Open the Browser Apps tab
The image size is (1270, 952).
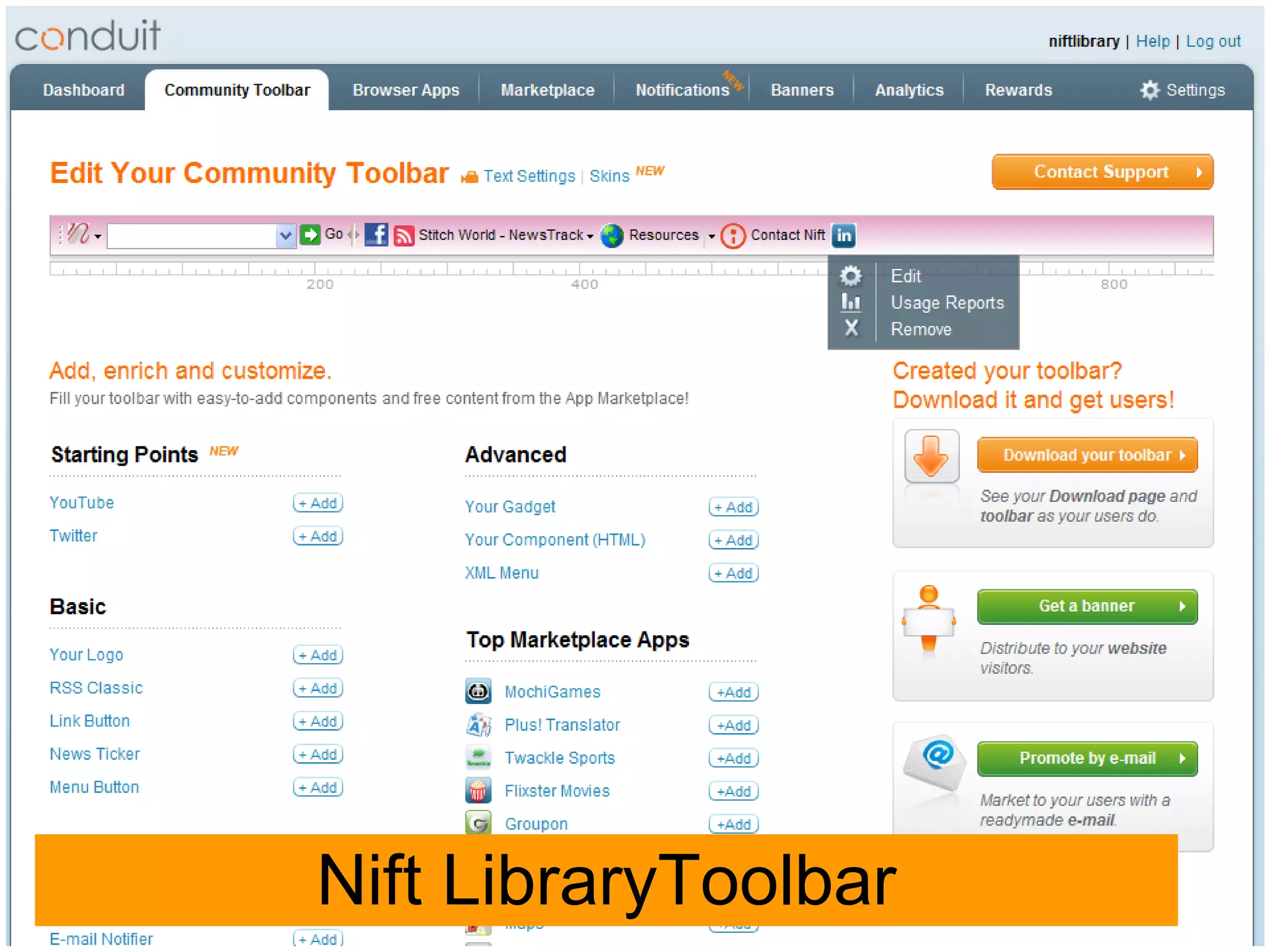(406, 90)
